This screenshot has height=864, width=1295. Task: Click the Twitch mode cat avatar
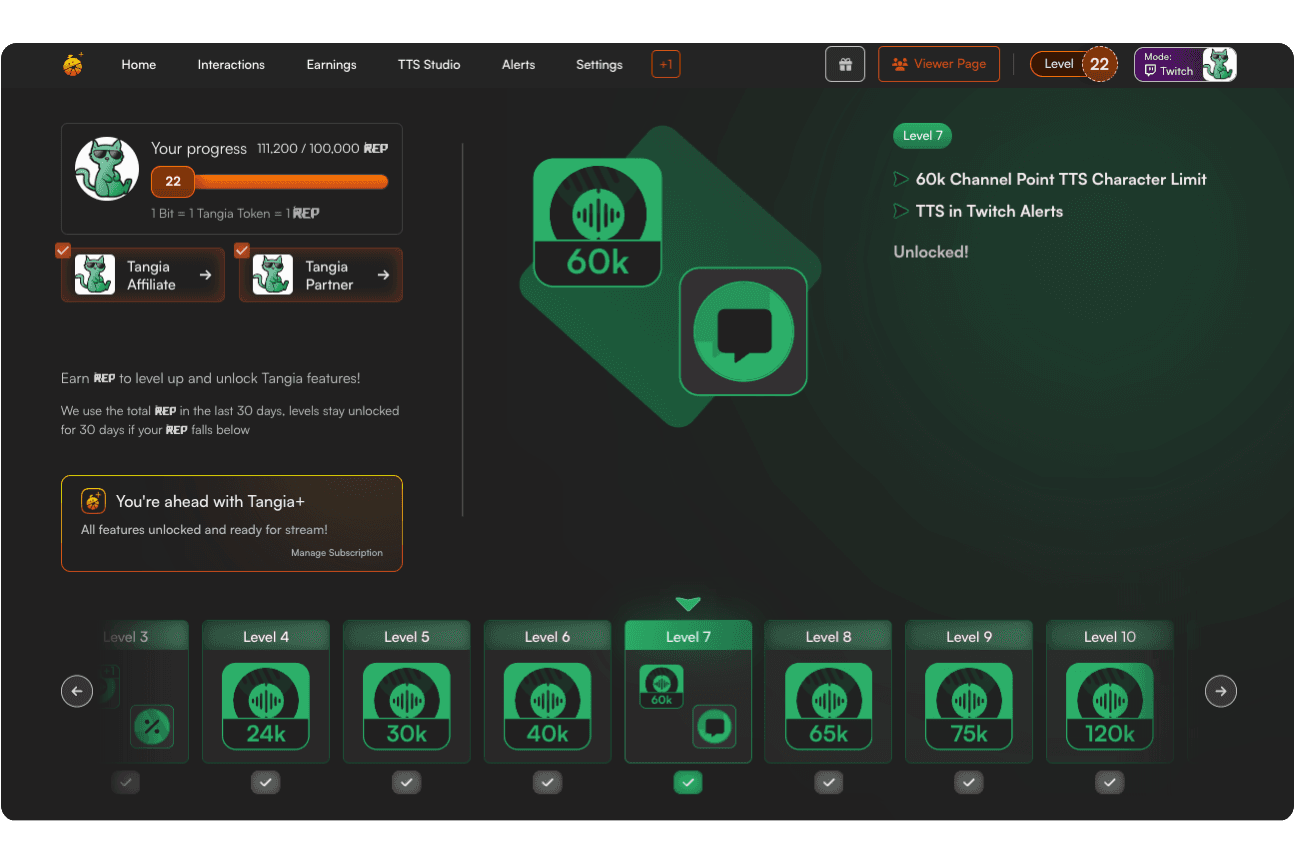click(x=1219, y=64)
